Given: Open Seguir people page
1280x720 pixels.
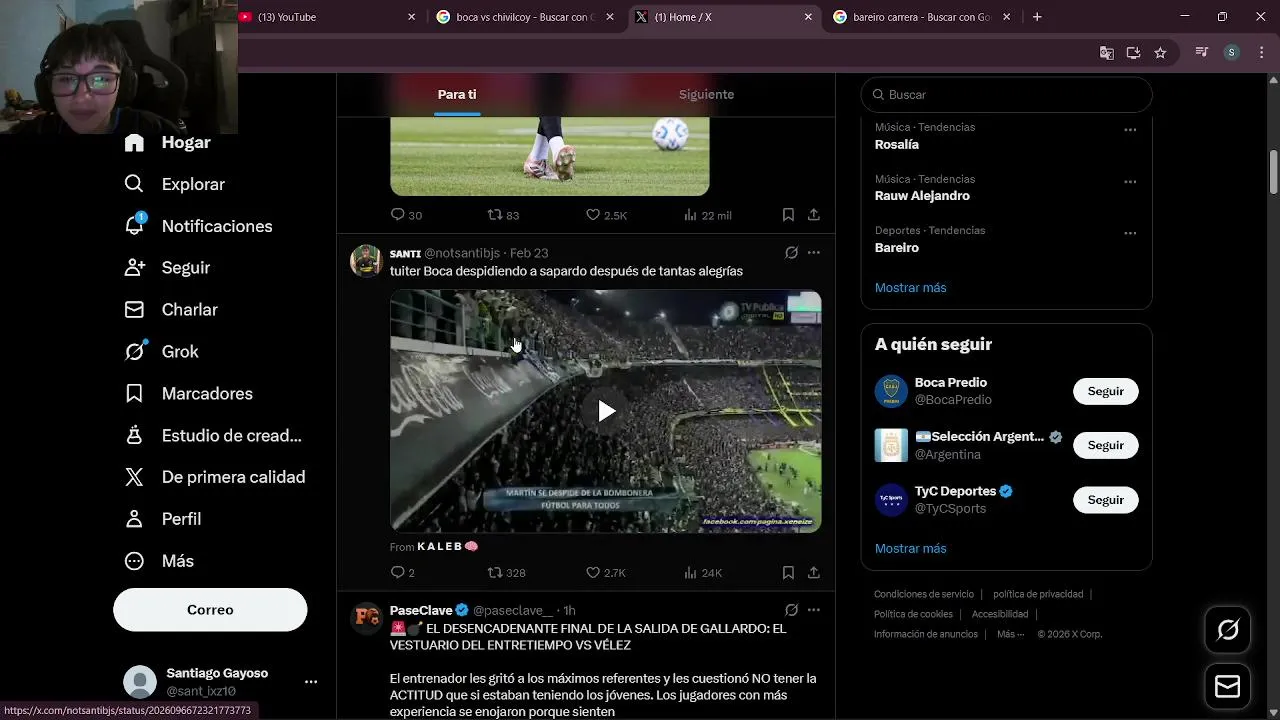Looking at the screenshot, I should pos(167,268).
